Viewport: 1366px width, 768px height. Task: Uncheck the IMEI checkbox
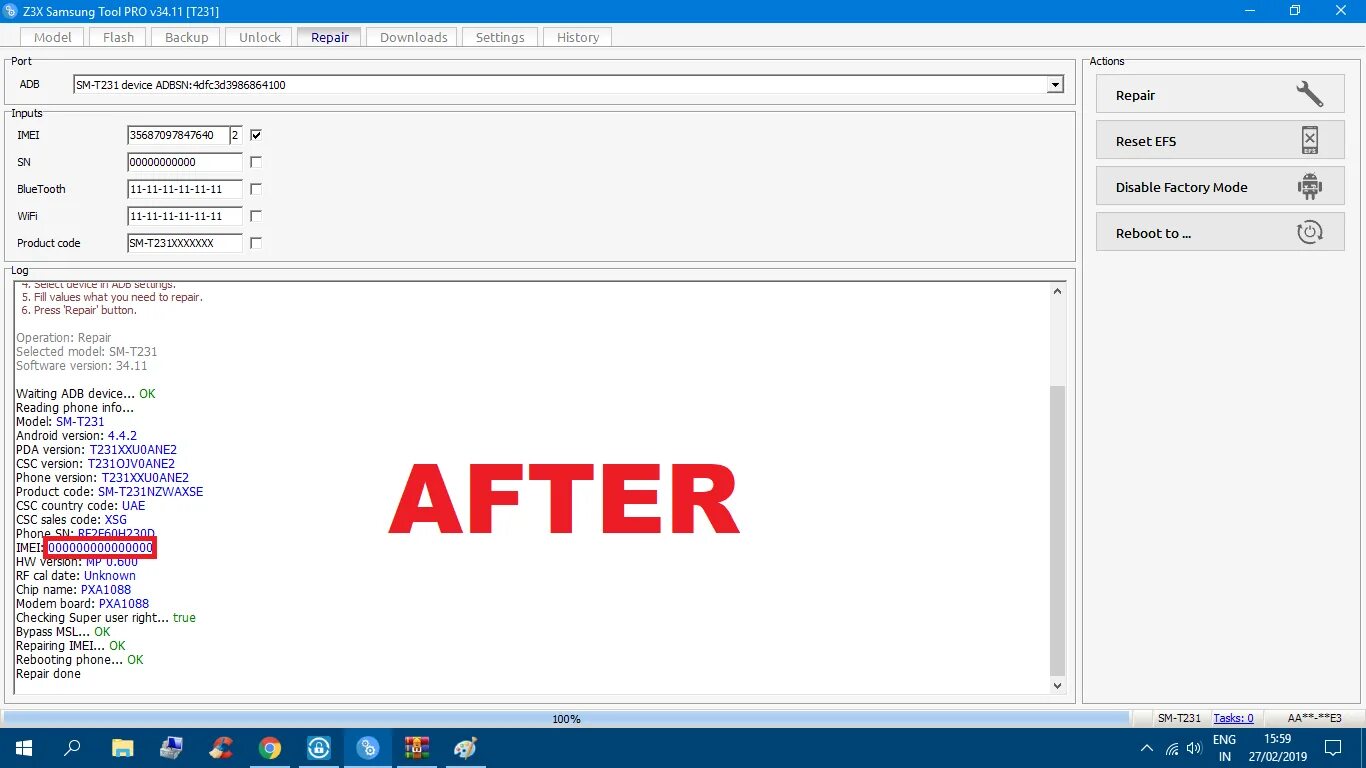(x=256, y=135)
